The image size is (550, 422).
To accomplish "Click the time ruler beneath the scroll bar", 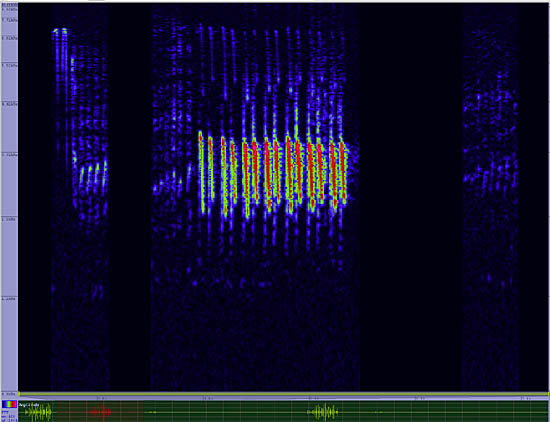I will 283,398.
